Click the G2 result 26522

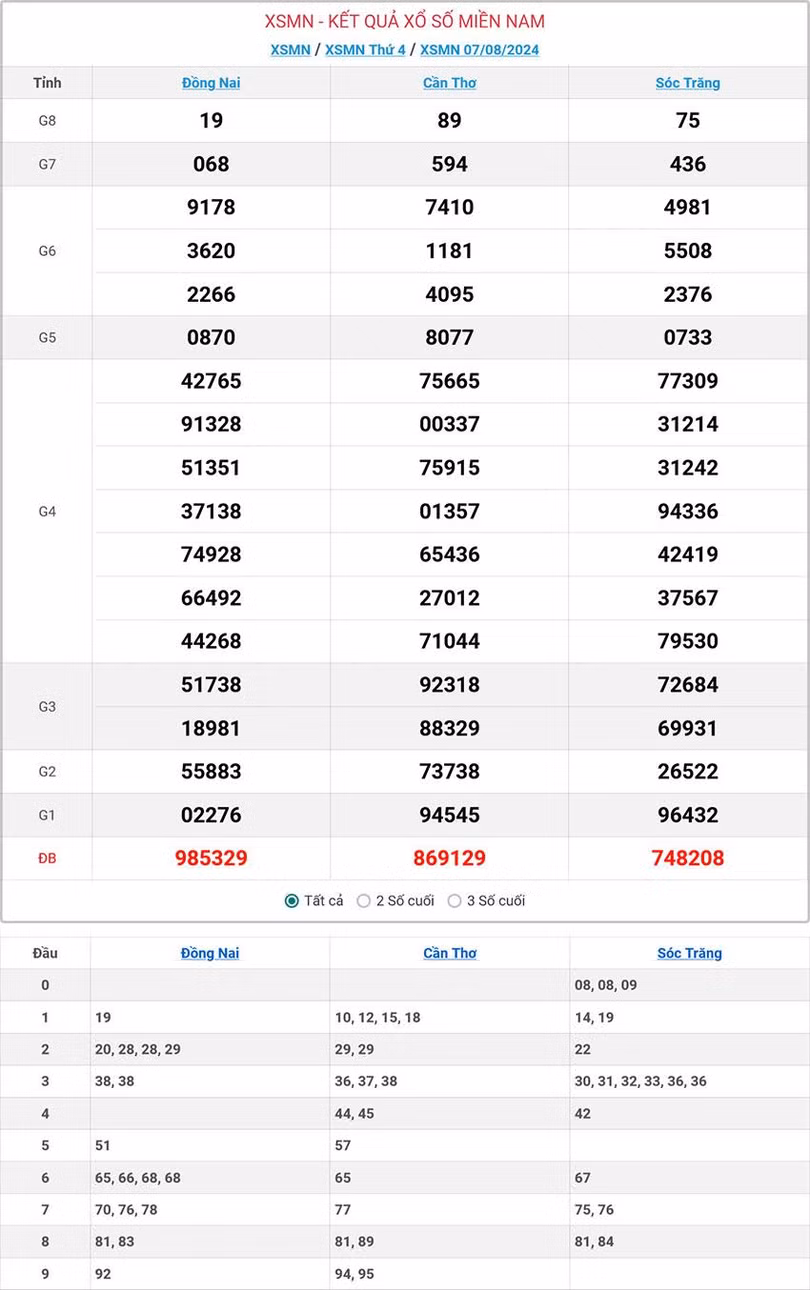688,771
